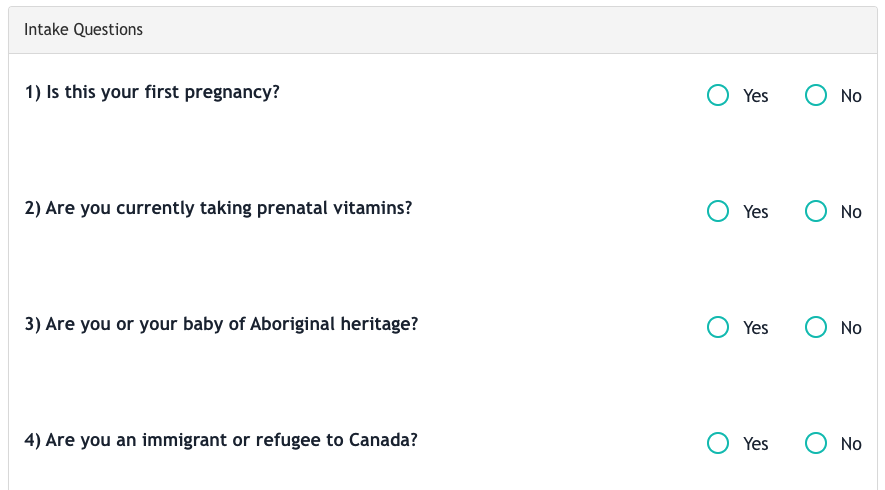Click 'Yes' label text for Aboriginal heritage
This screenshot has height=490, width=885.
point(756,328)
